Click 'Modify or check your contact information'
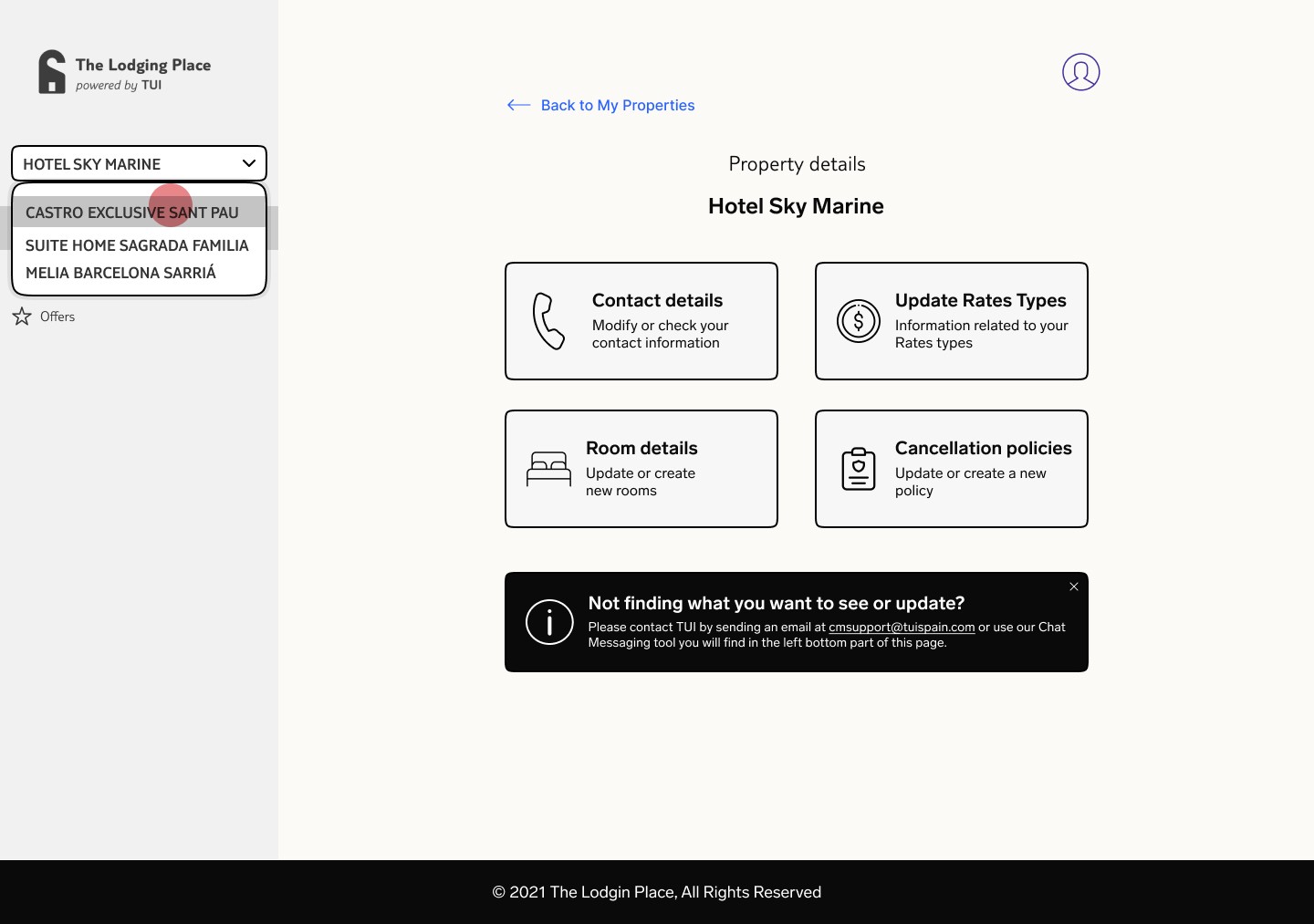This screenshot has width=1314, height=924. click(661, 334)
